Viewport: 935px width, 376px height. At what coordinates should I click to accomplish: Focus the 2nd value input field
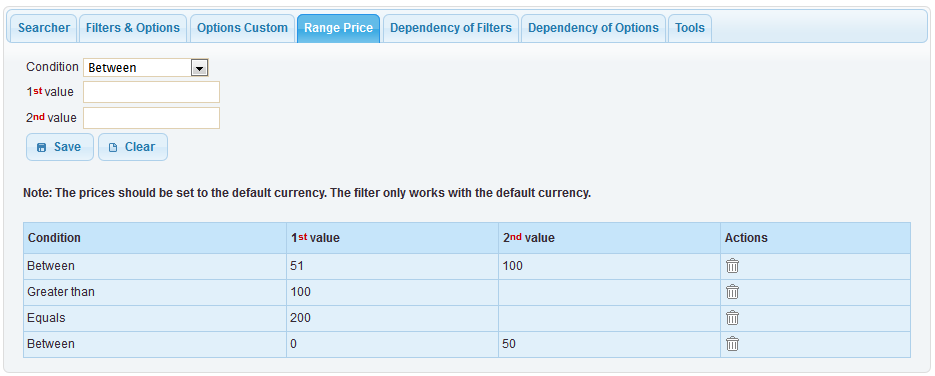(x=151, y=118)
